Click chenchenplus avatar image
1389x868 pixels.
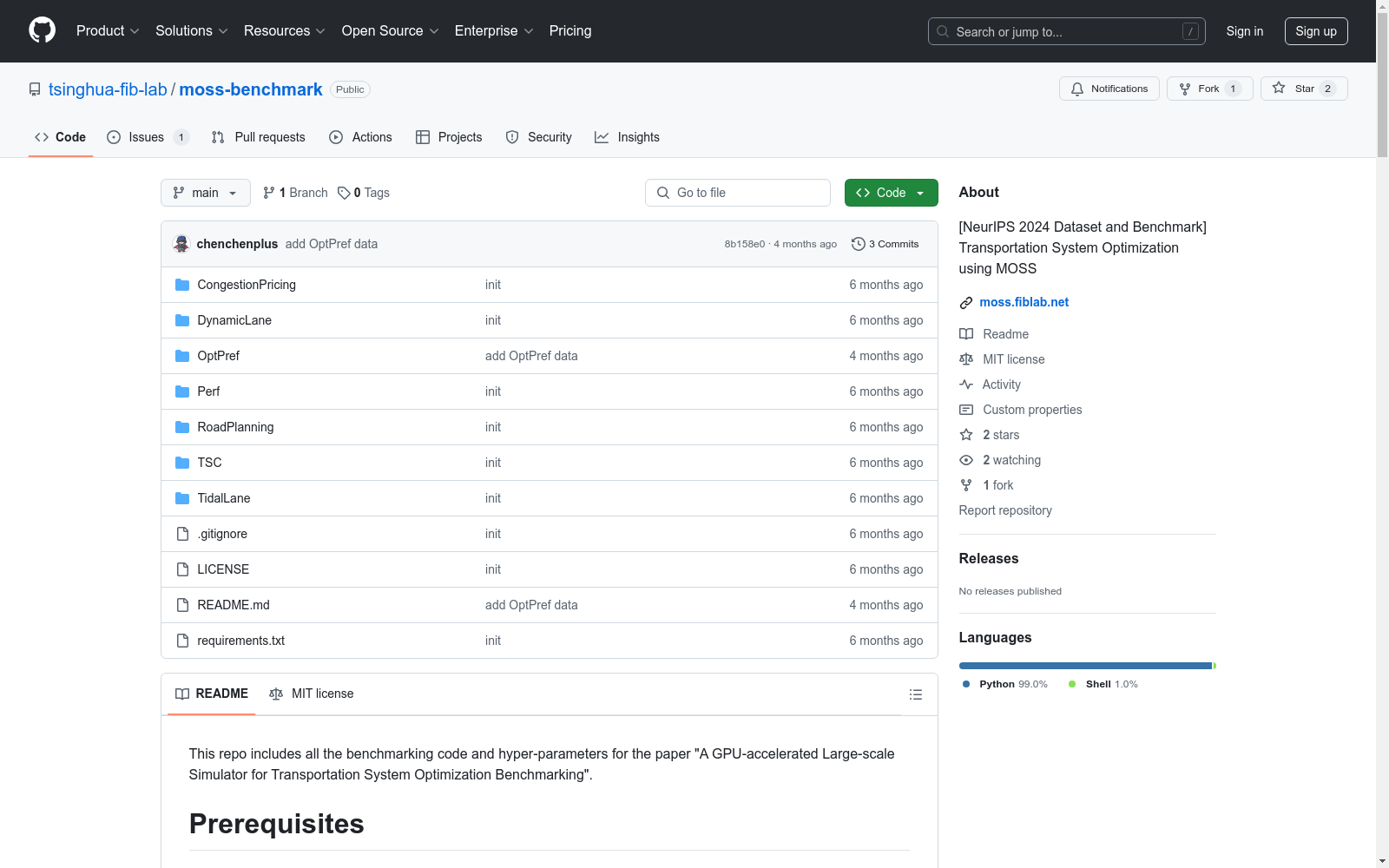coord(181,244)
